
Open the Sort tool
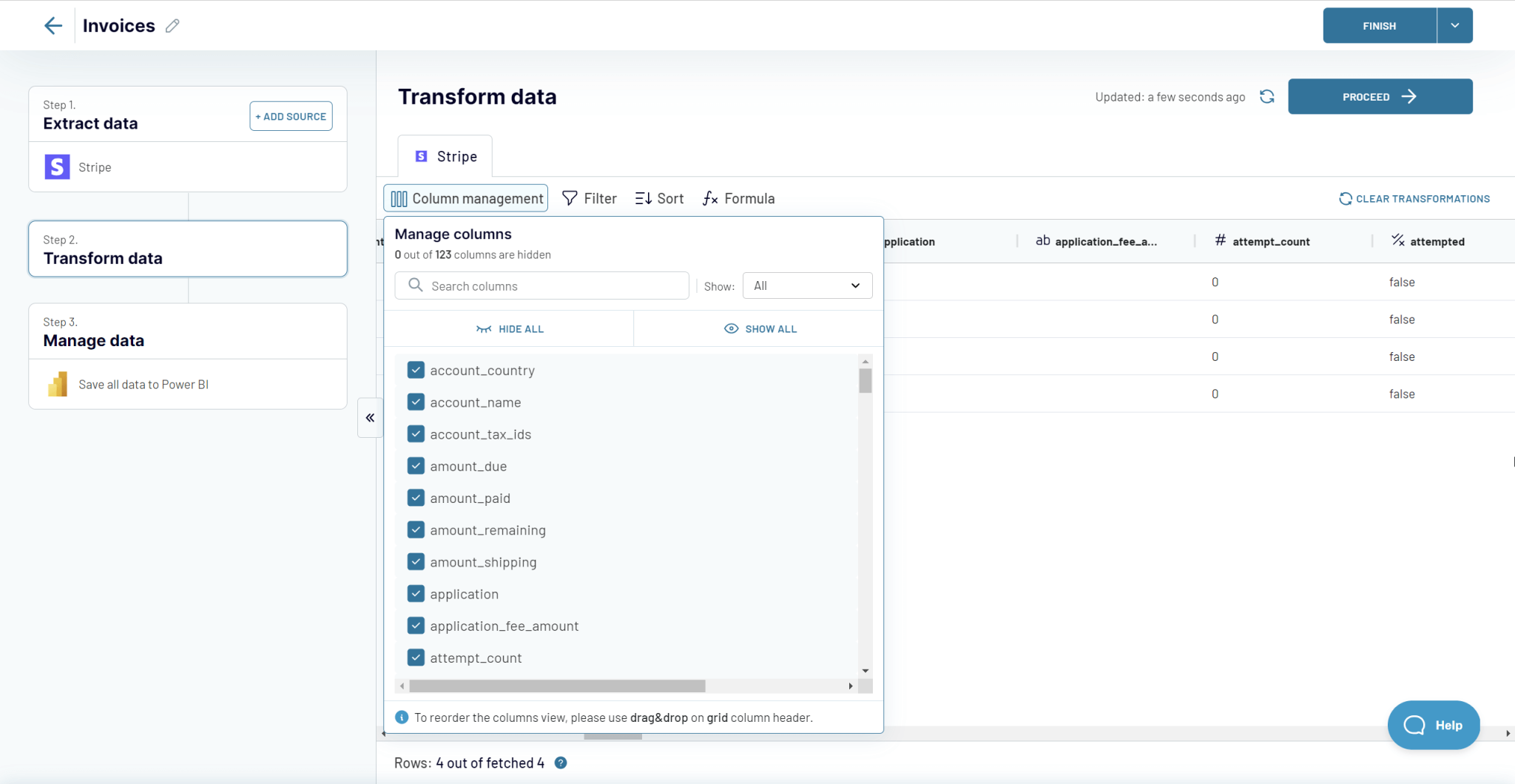pos(658,198)
